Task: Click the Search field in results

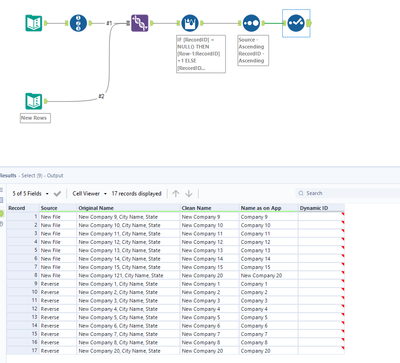Action: [x=348, y=193]
